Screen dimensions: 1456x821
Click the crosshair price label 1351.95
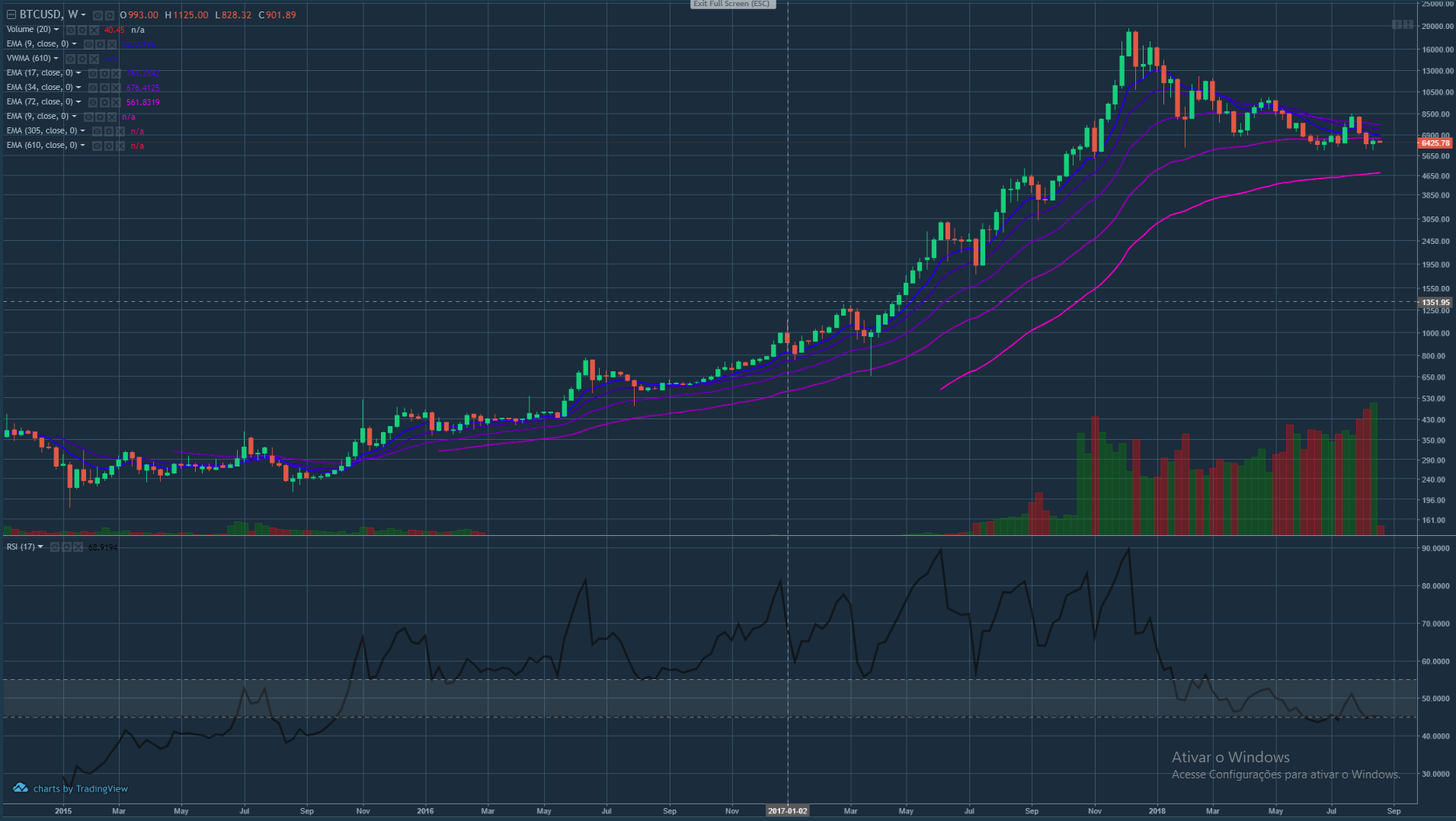click(1435, 303)
